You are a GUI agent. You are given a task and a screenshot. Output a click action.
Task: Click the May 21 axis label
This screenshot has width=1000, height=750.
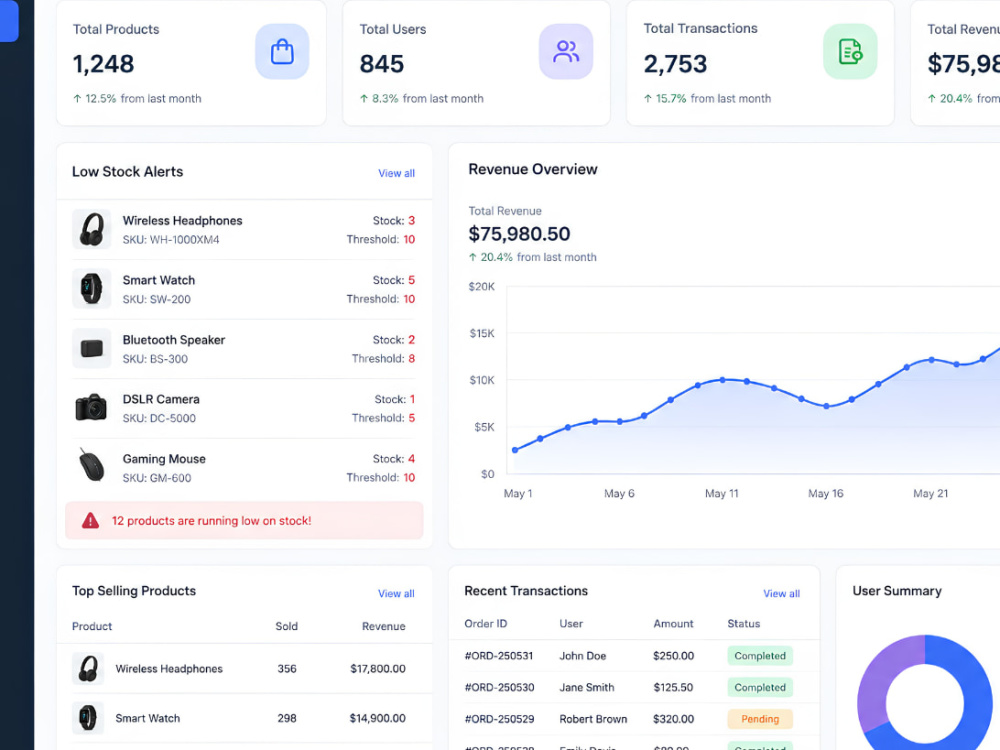(930, 494)
